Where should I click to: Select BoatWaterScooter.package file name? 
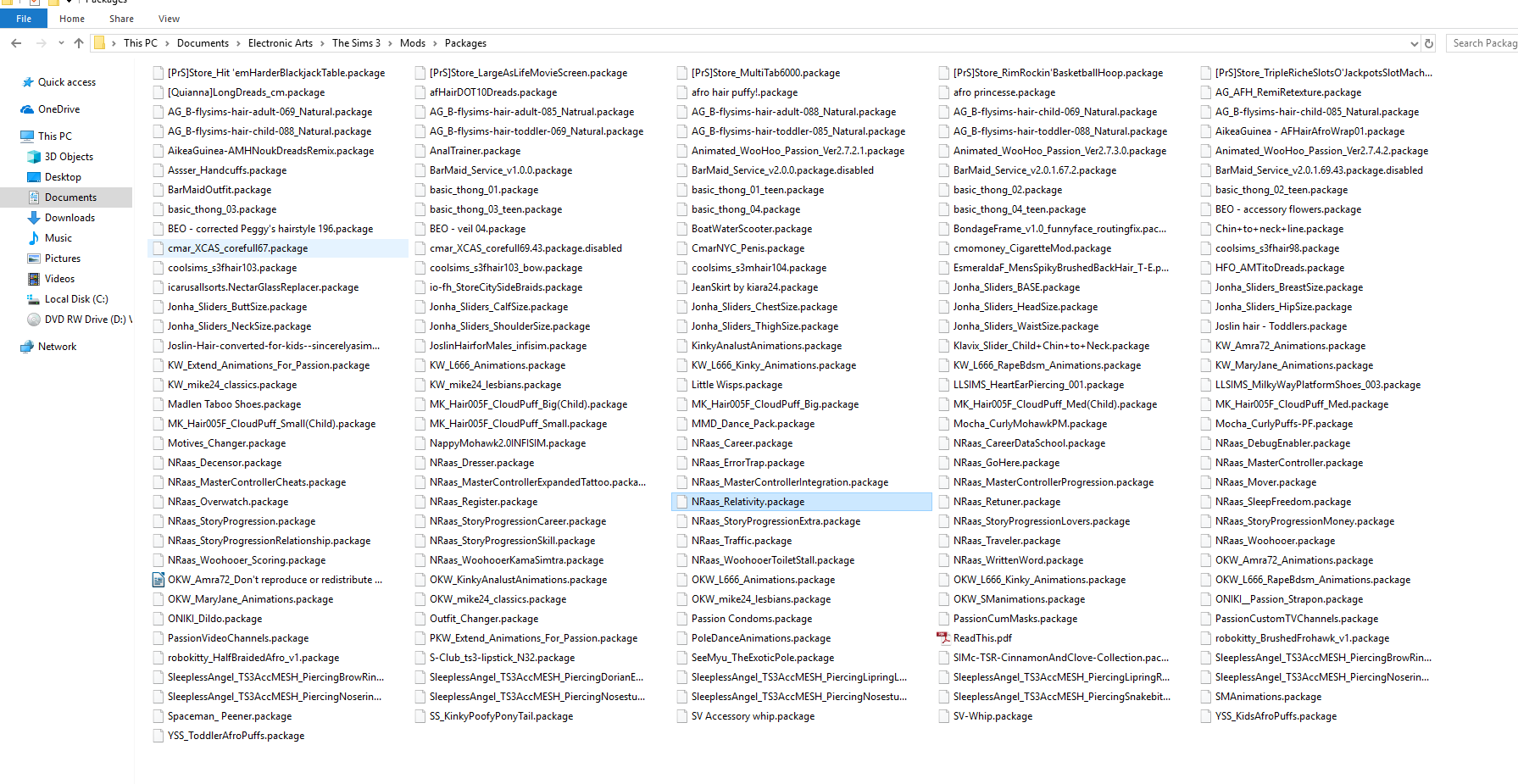tap(752, 229)
